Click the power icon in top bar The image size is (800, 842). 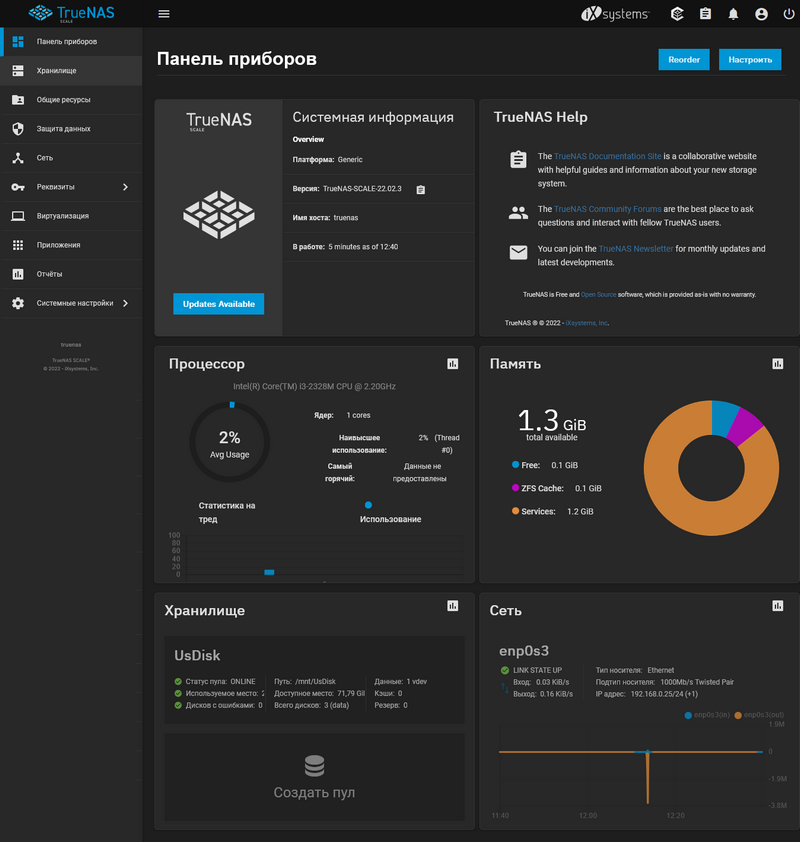(x=789, y=14)
